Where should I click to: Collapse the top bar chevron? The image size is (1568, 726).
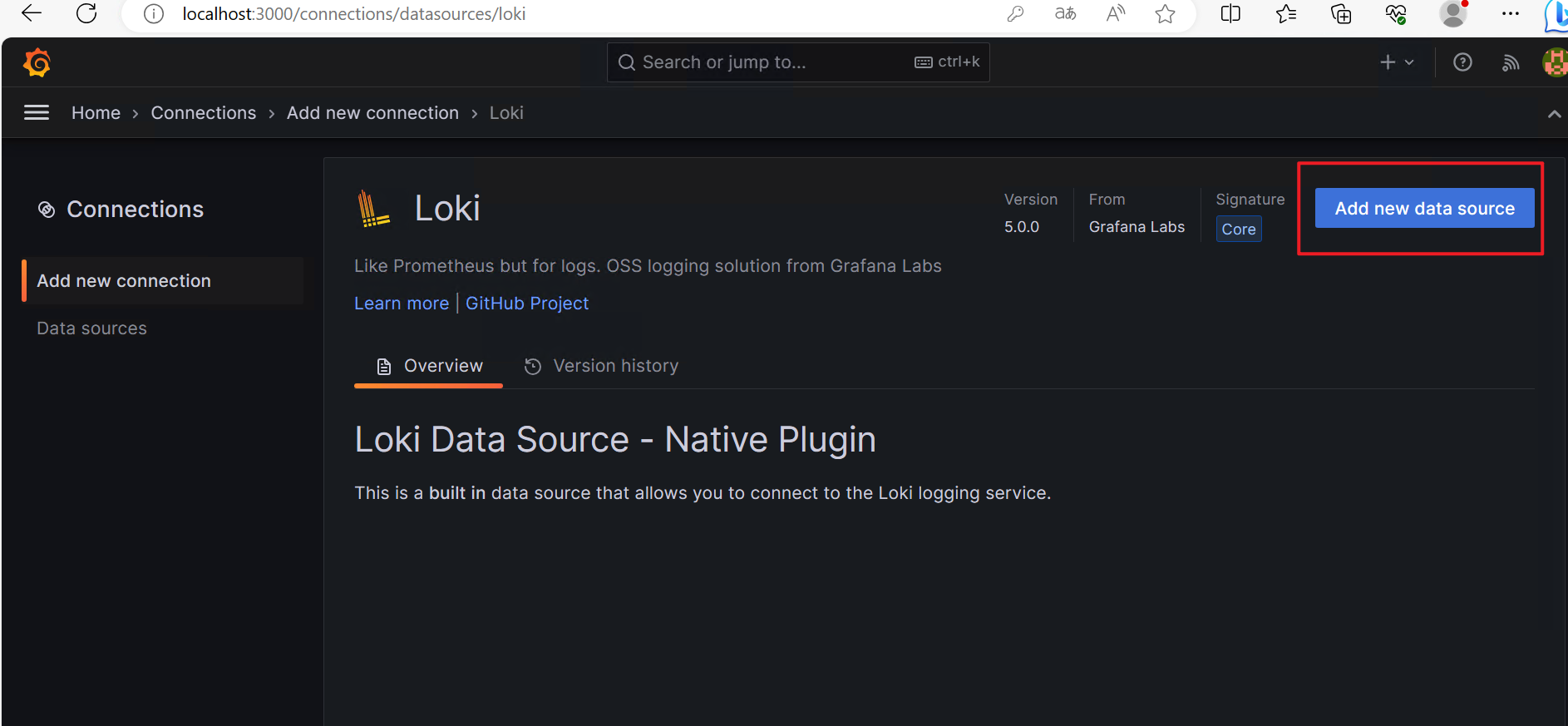[x=1554, y=114]
